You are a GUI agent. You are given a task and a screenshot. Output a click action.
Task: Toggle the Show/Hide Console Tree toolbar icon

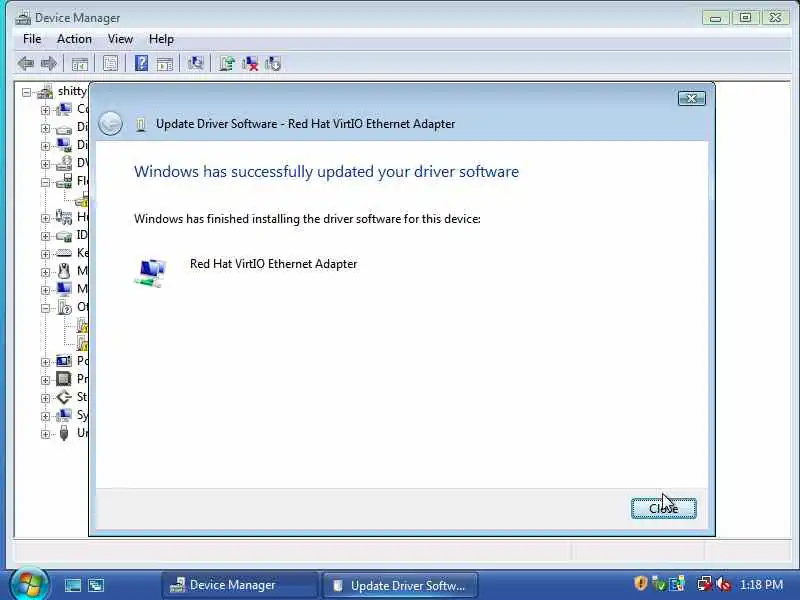click(79, 64)
